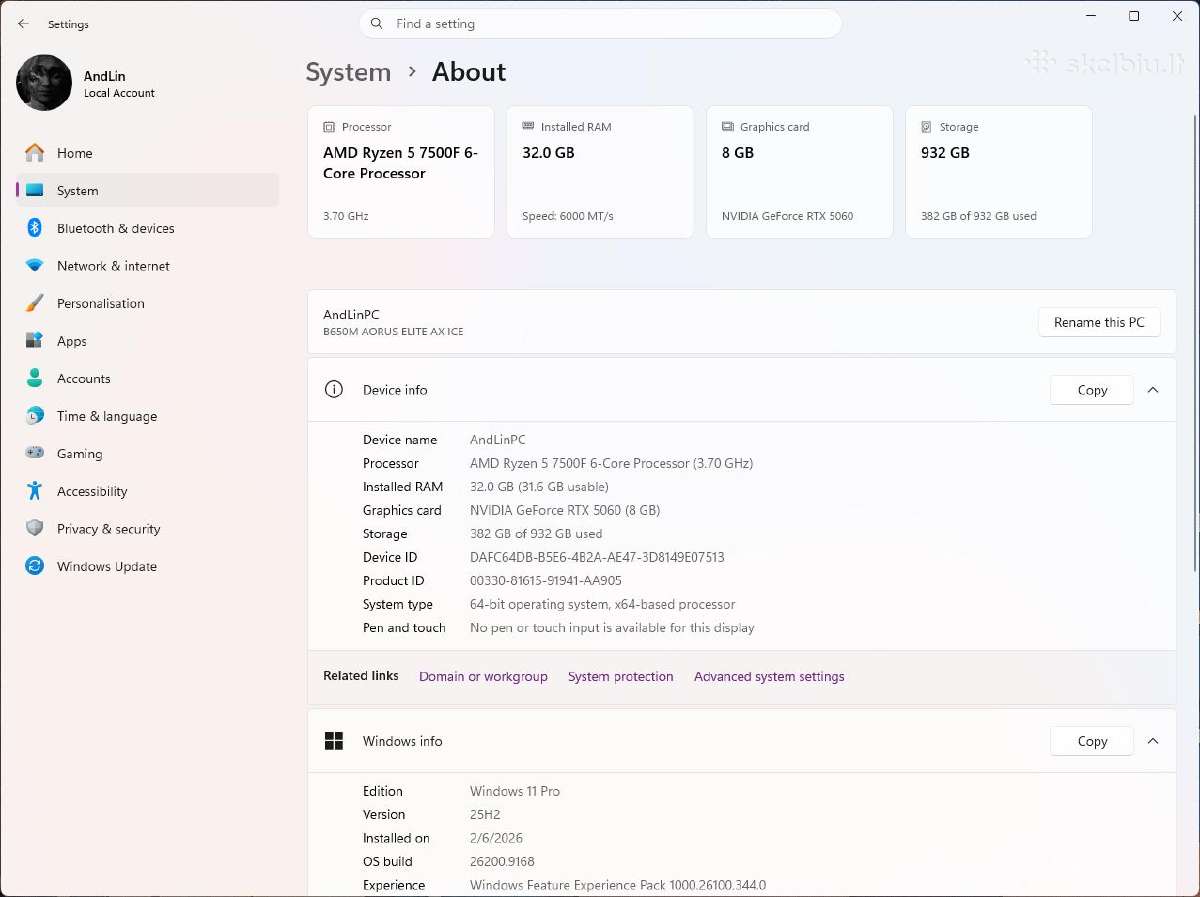Click the Personalisation paintbrush icon
The width and height of the screenshot is (1200, 897).
click(35, 303)
